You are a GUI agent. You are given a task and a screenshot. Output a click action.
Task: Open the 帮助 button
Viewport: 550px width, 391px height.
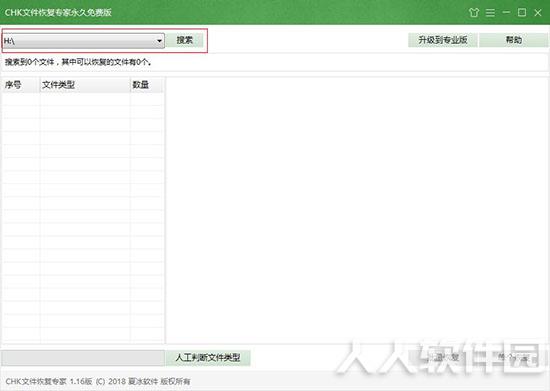pos(514,40)
